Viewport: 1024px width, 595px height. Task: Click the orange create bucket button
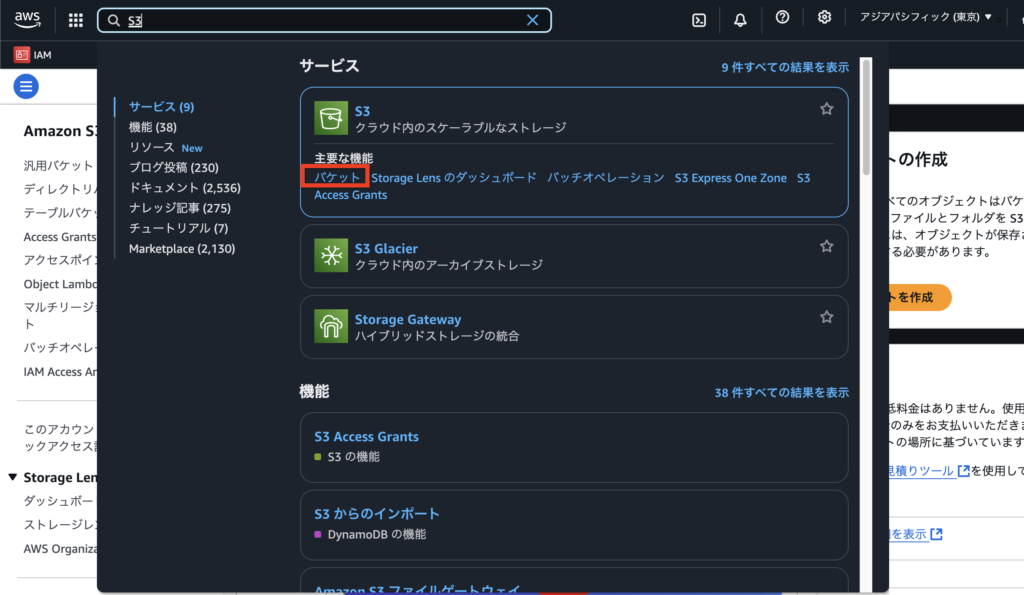tap(920, 298)
